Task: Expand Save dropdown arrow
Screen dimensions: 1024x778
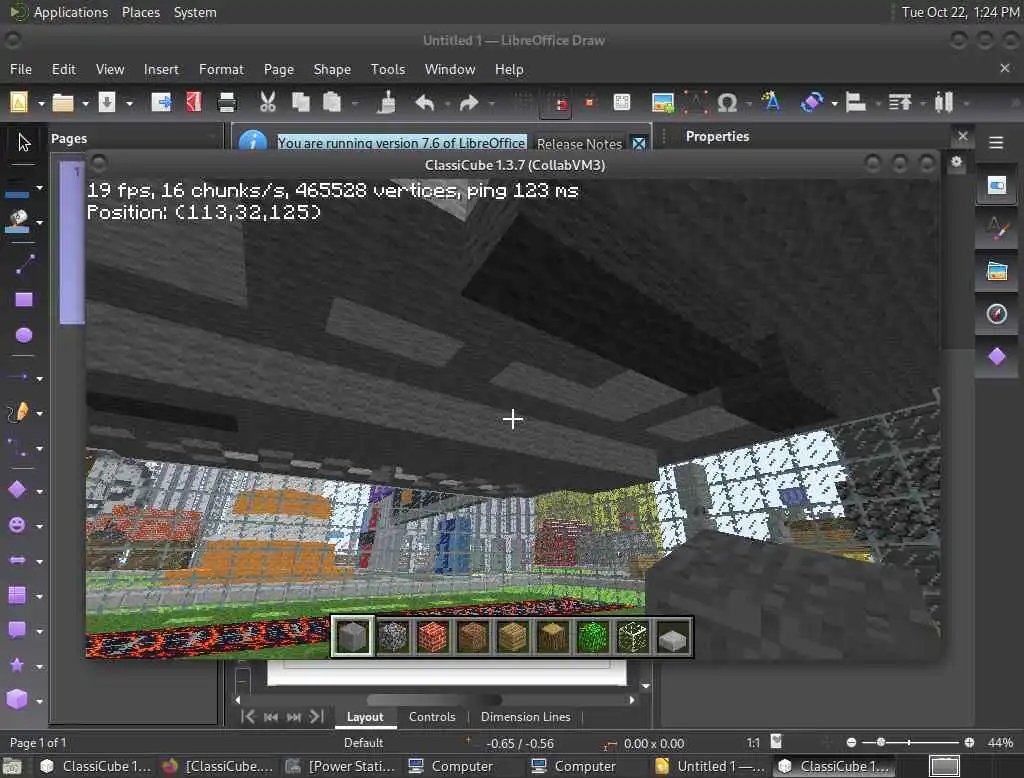Action: [129, 103]
